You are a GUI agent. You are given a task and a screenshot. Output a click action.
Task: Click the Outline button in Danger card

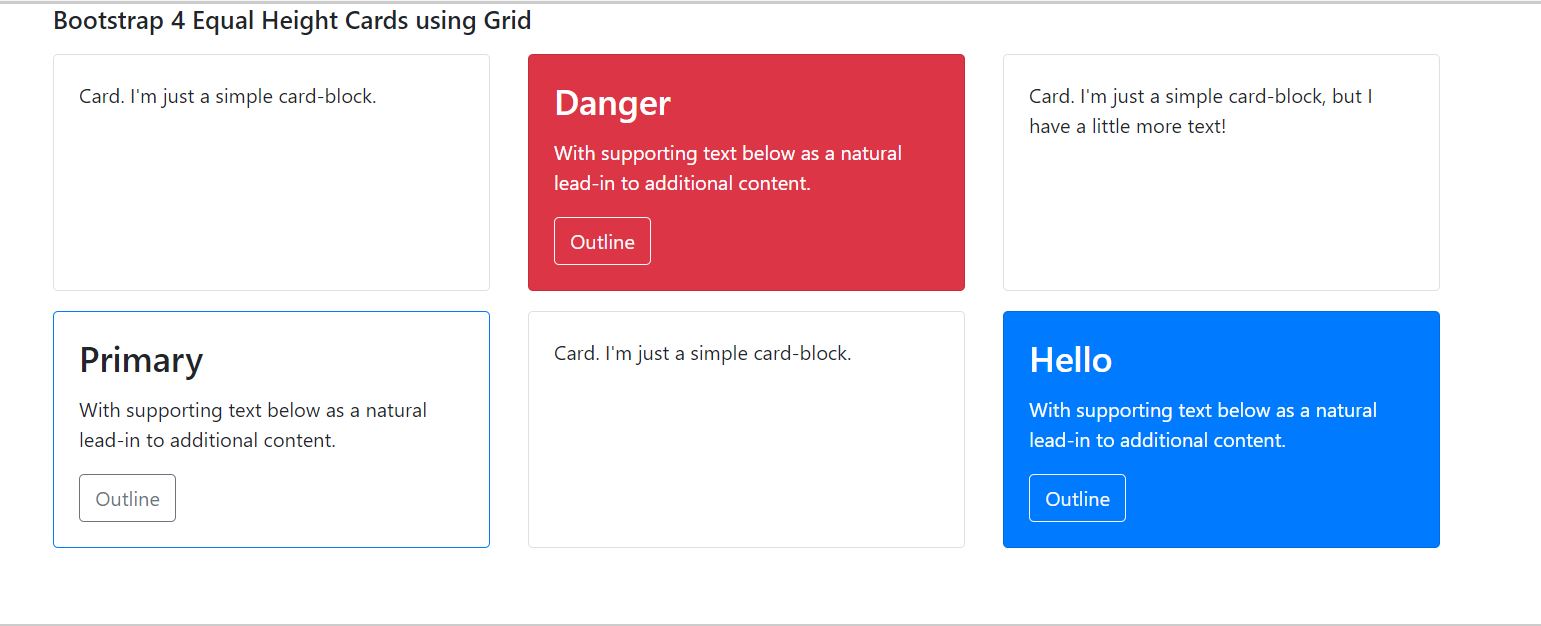(x=602, y=241)
